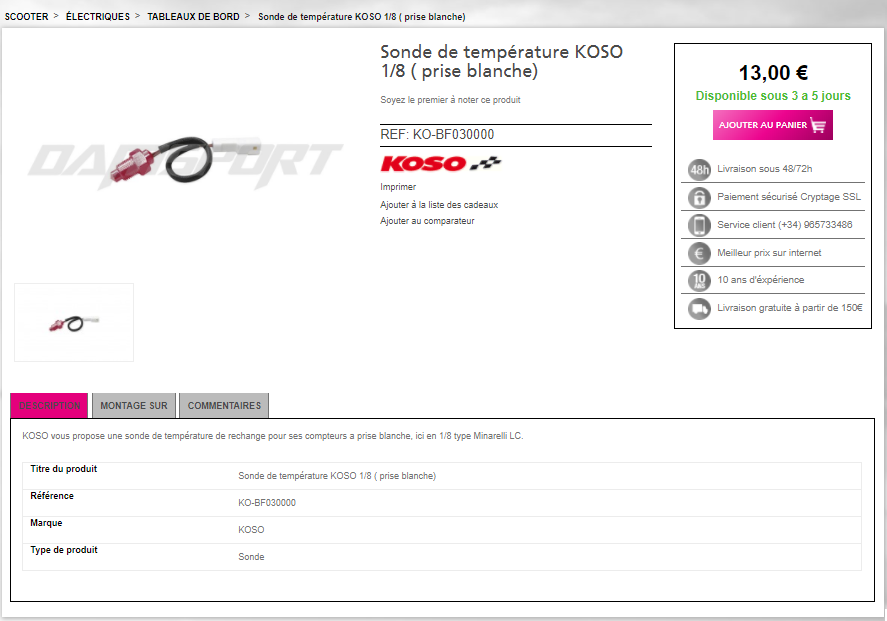Open the Montage sur tab

pos(134,406)
